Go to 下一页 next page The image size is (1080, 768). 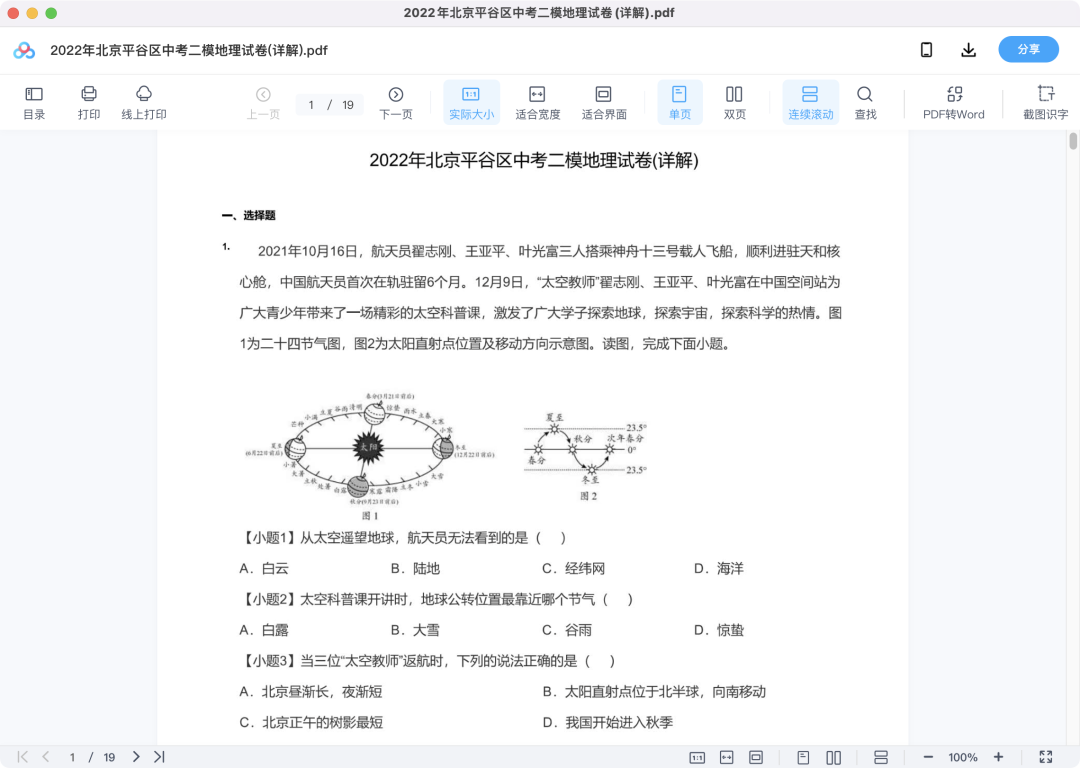396,103
